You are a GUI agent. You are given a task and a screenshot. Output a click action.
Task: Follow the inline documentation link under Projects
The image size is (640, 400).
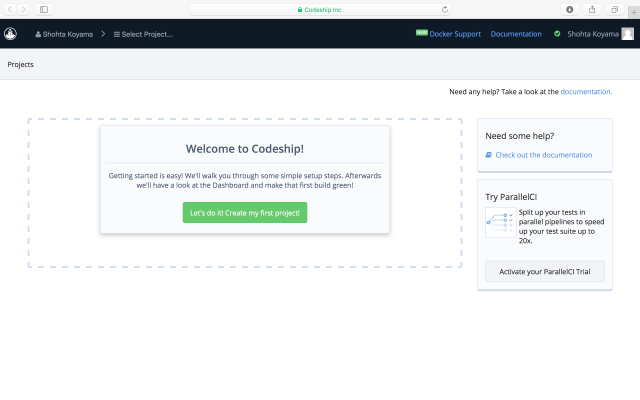click(x=586, y=92)
